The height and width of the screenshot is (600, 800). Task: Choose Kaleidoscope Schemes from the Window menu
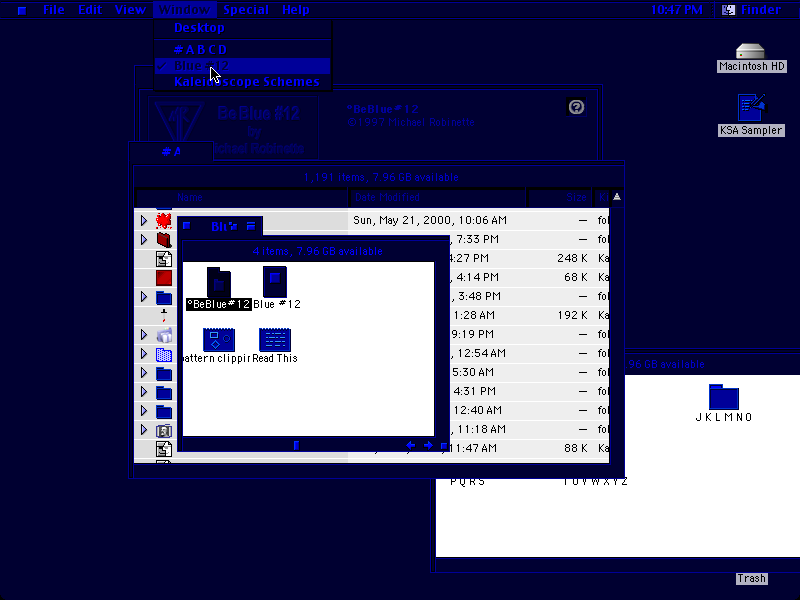pyautogui.click(x=243, y=82)
